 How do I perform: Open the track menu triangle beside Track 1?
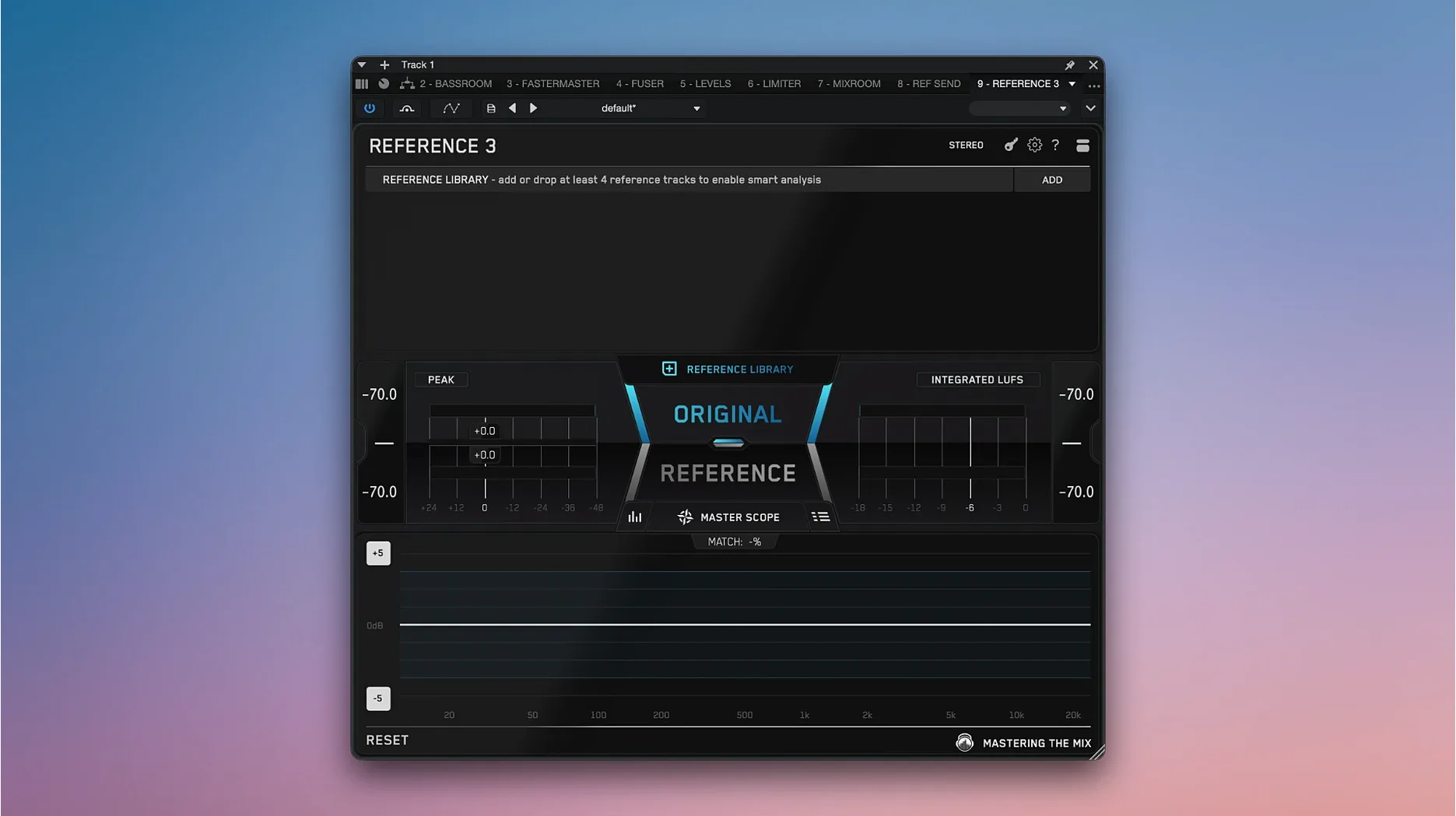tap(362, 65)
